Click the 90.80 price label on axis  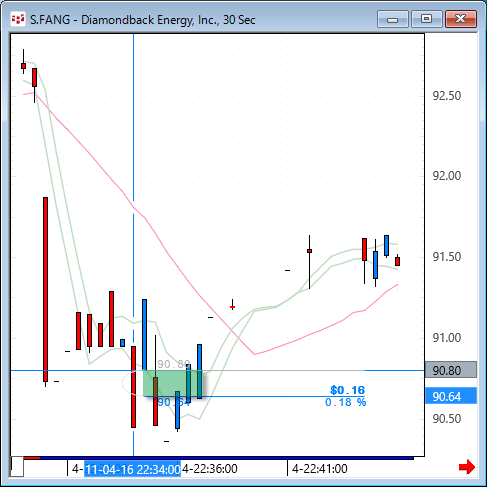point(451,370)
